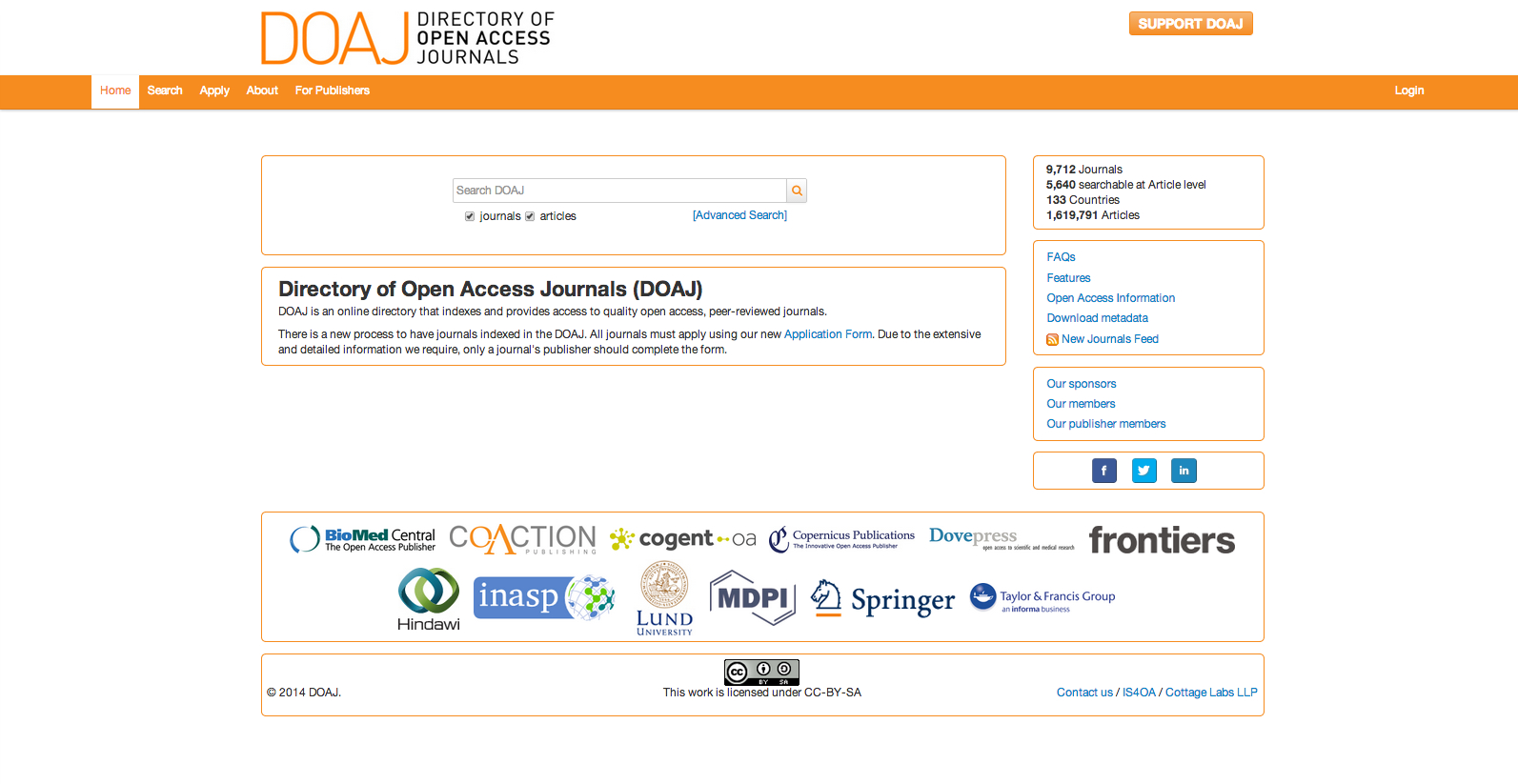Open the Dovepress logo
This screenshot has height=784, width=1518.
pyautogui.click(x=1002, y=539)
